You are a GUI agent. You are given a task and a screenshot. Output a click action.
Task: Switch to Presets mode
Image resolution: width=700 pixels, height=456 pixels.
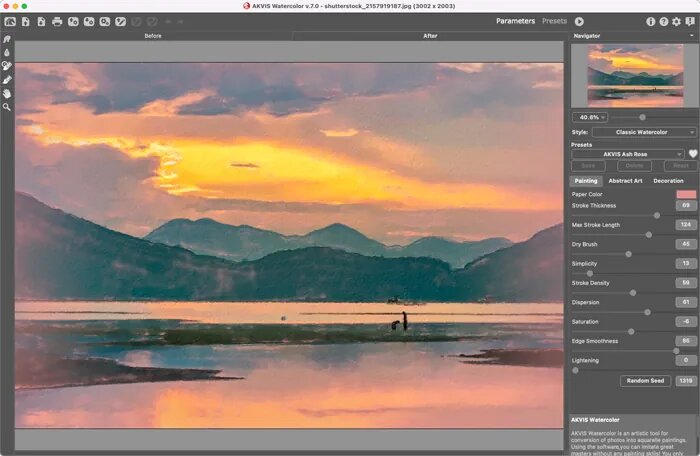[x=554, y=21]
